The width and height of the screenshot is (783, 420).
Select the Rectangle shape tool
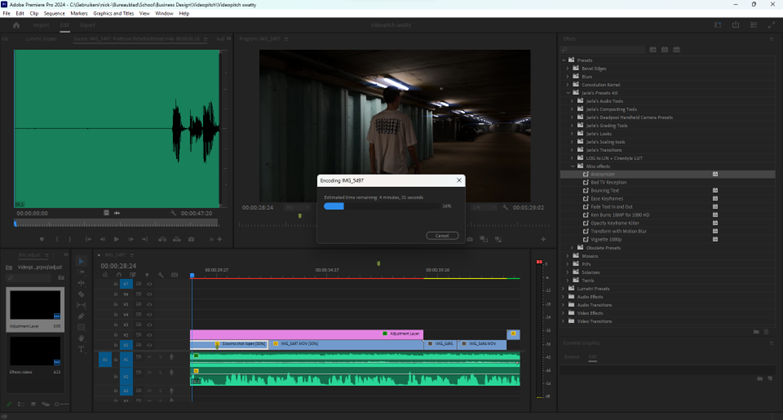pyautogui.click(x=81, y=327)
